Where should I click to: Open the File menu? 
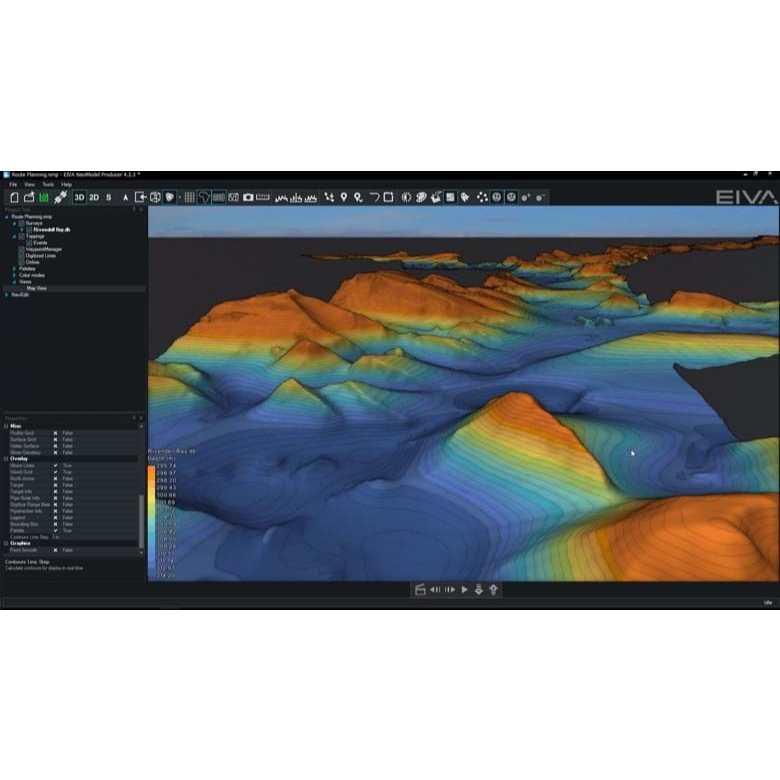[13, 185]
